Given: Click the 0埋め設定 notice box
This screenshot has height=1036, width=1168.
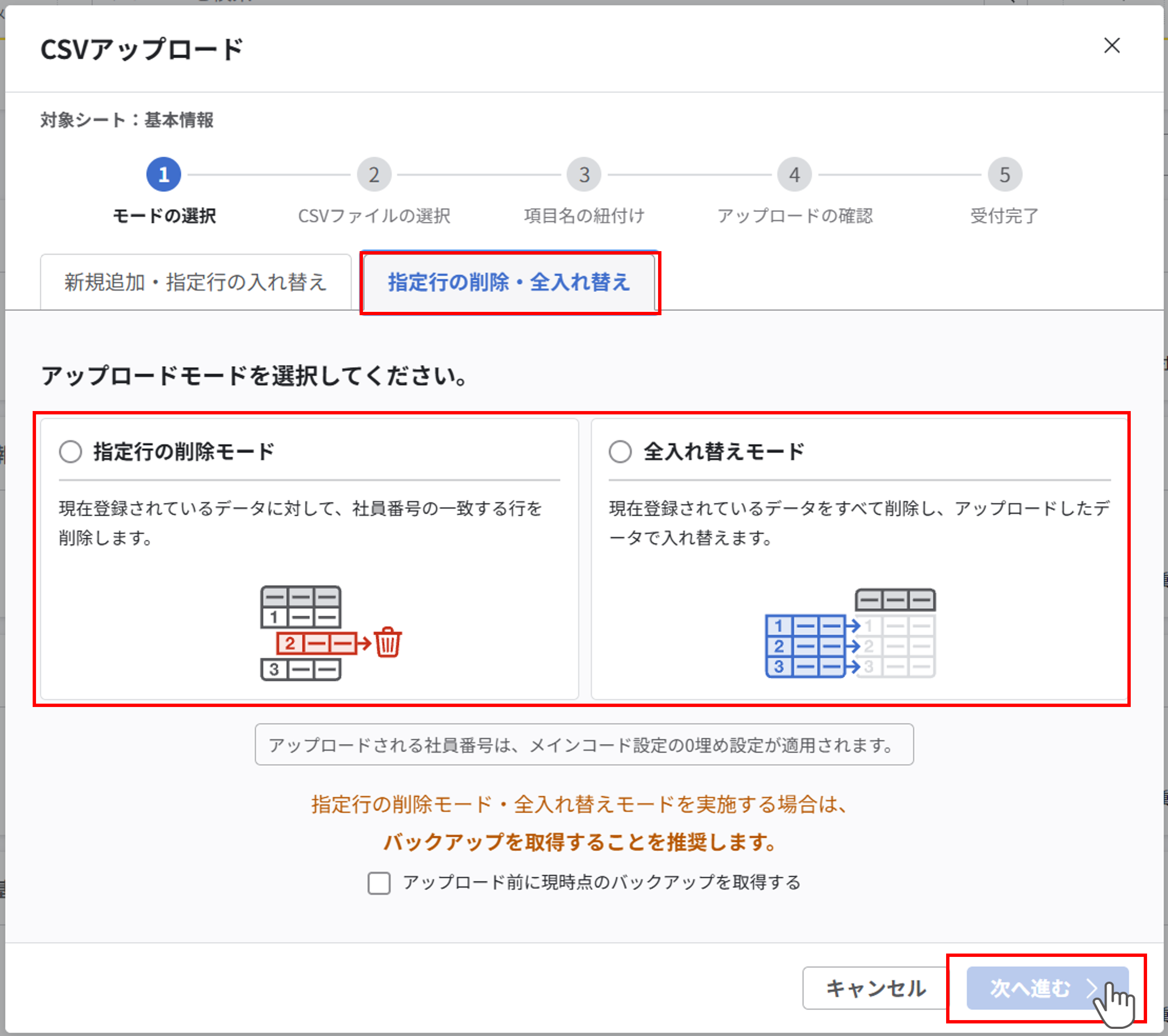Looking at the screenshot, I should [584, 745].
